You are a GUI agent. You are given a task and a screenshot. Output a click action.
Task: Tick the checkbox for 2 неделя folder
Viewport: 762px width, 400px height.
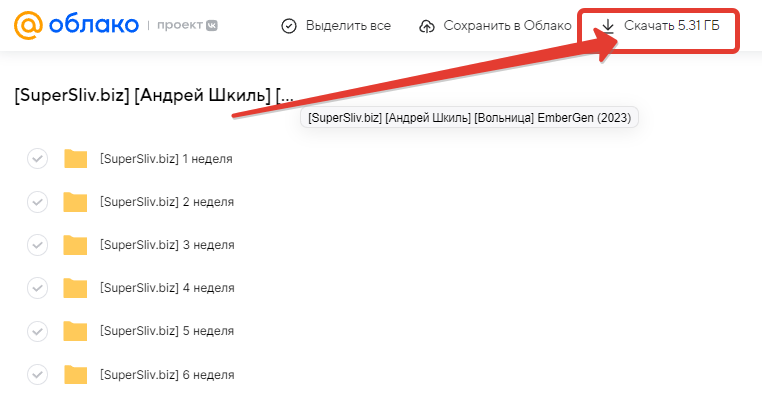37,202
